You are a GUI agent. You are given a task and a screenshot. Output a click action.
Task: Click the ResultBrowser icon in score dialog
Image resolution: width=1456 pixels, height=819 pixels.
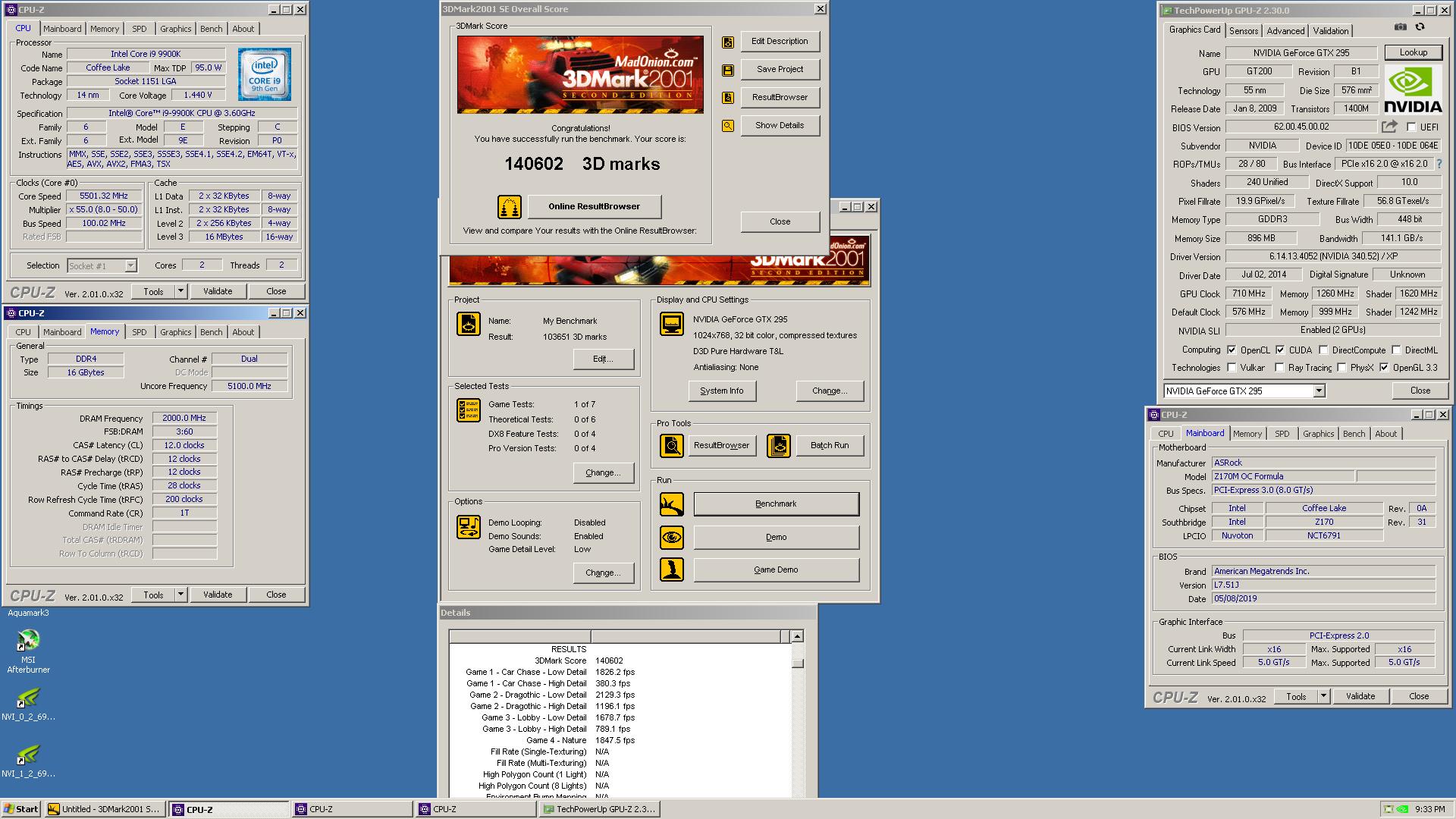click(x=728, y=98)
